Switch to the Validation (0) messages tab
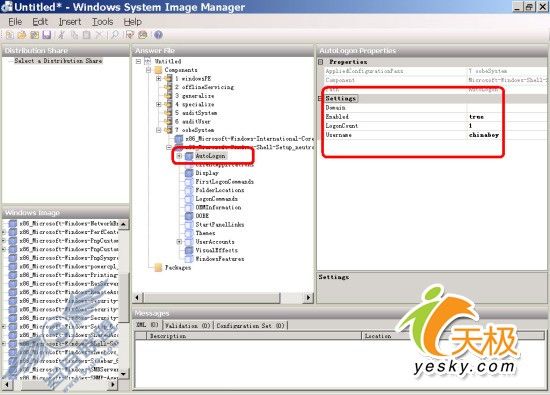The image size is (550, 395). (x=187, y=326)
